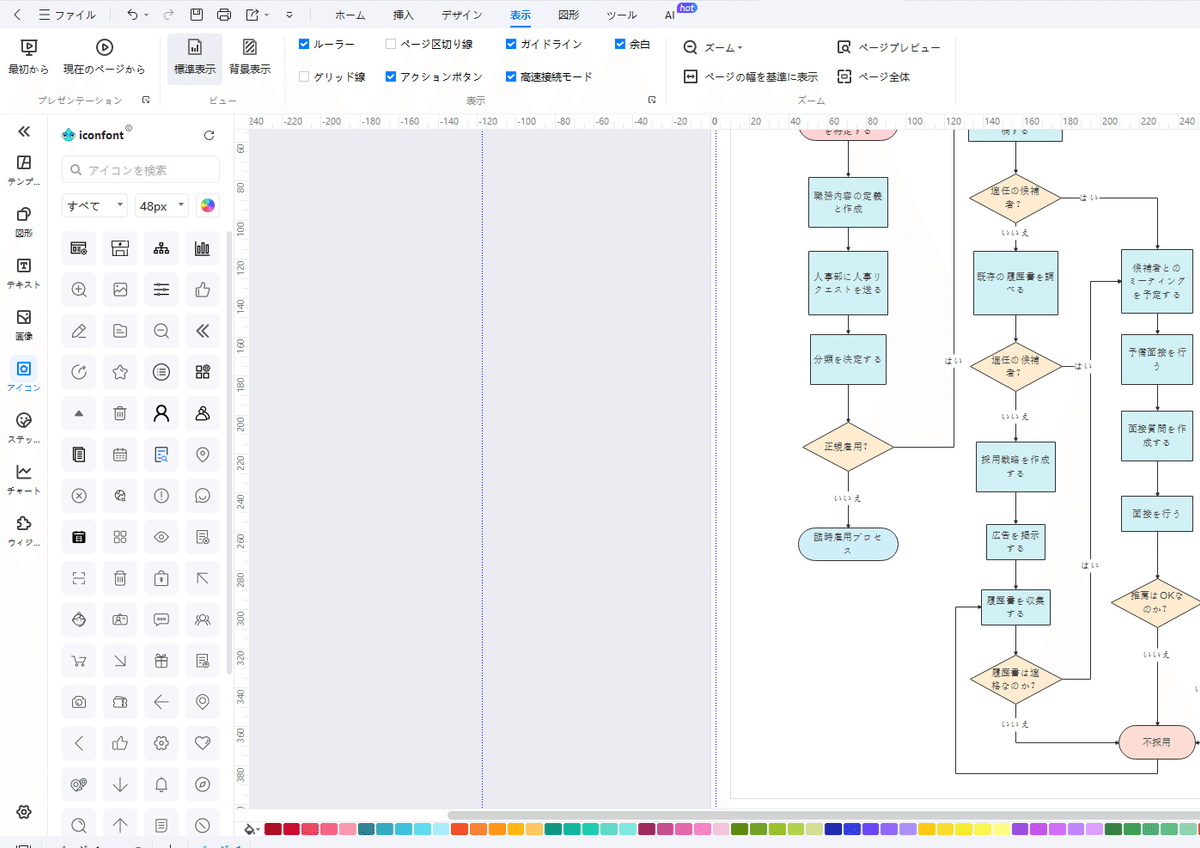Click the save icon in title bar
Image resolution: width=1200 pixels, height=848 pixels.
[x=197, y=15]
